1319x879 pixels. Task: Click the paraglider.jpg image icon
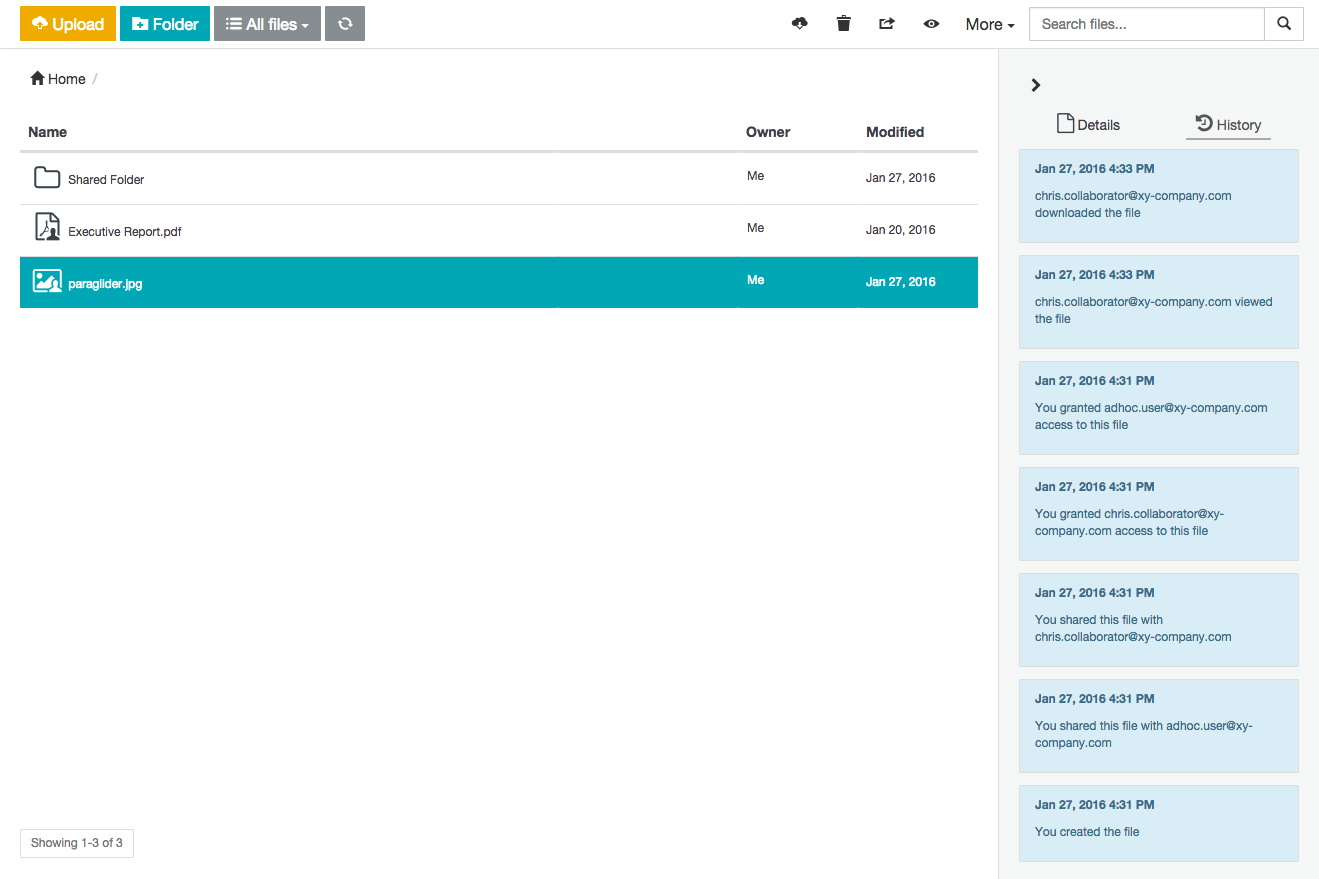(x=47, y=282)
